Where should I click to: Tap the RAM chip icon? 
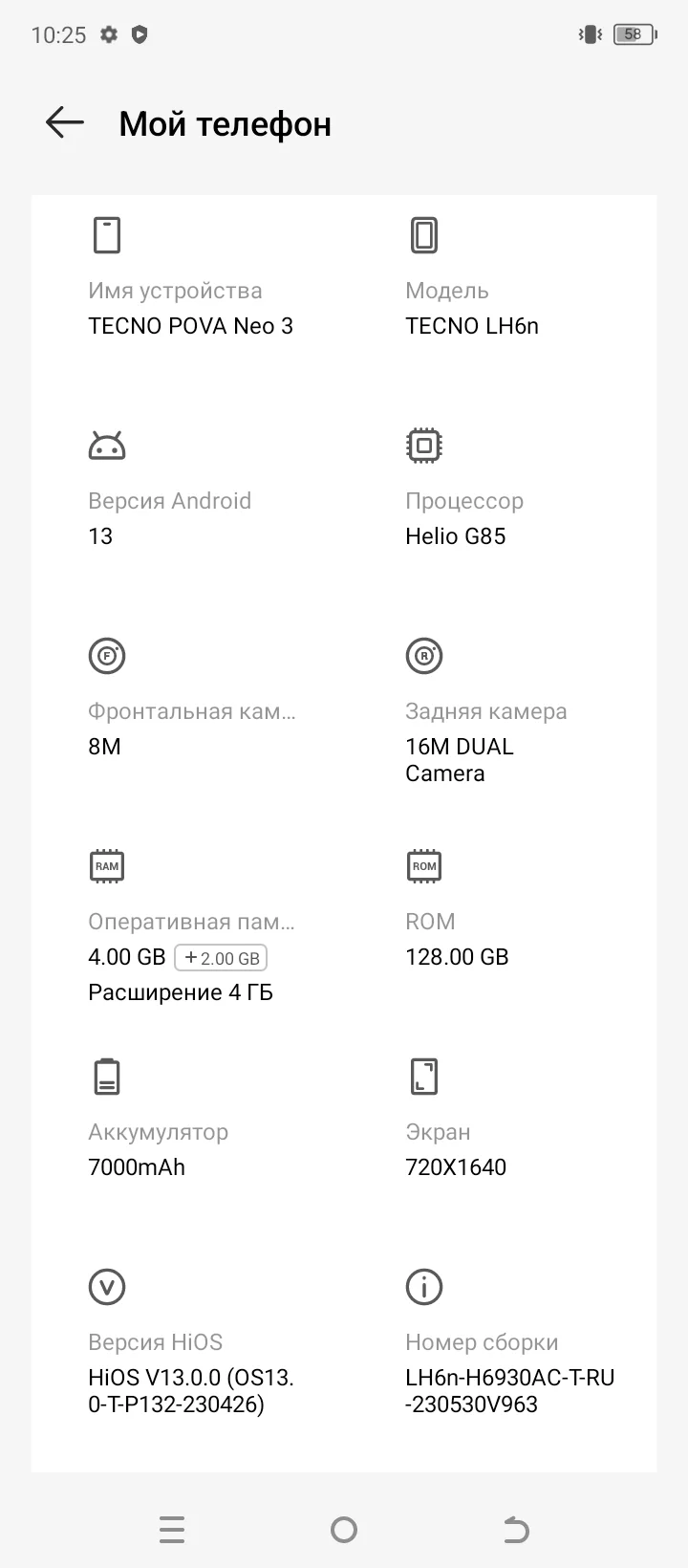click(107, 866)
